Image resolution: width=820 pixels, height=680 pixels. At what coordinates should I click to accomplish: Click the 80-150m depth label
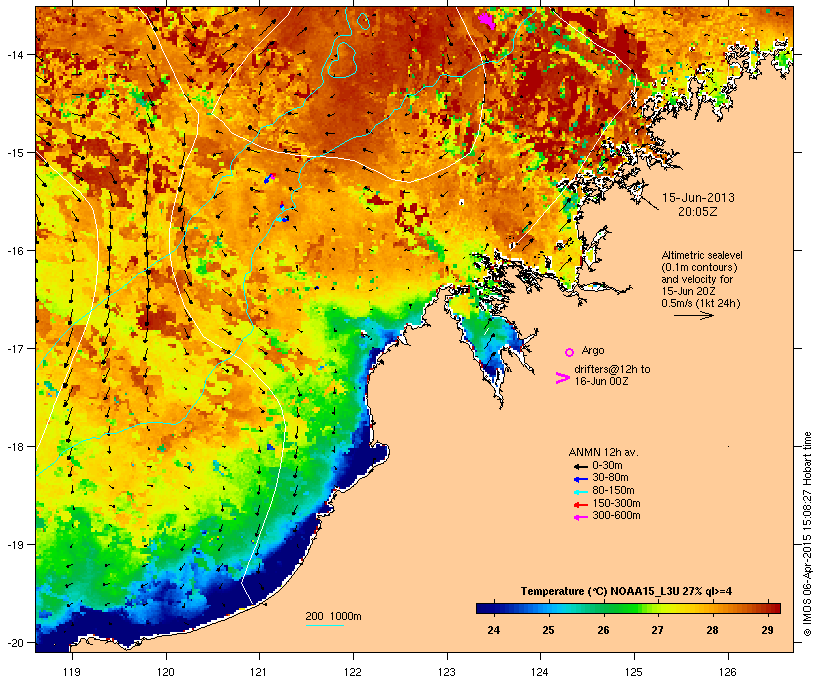(x=613, y=491)
